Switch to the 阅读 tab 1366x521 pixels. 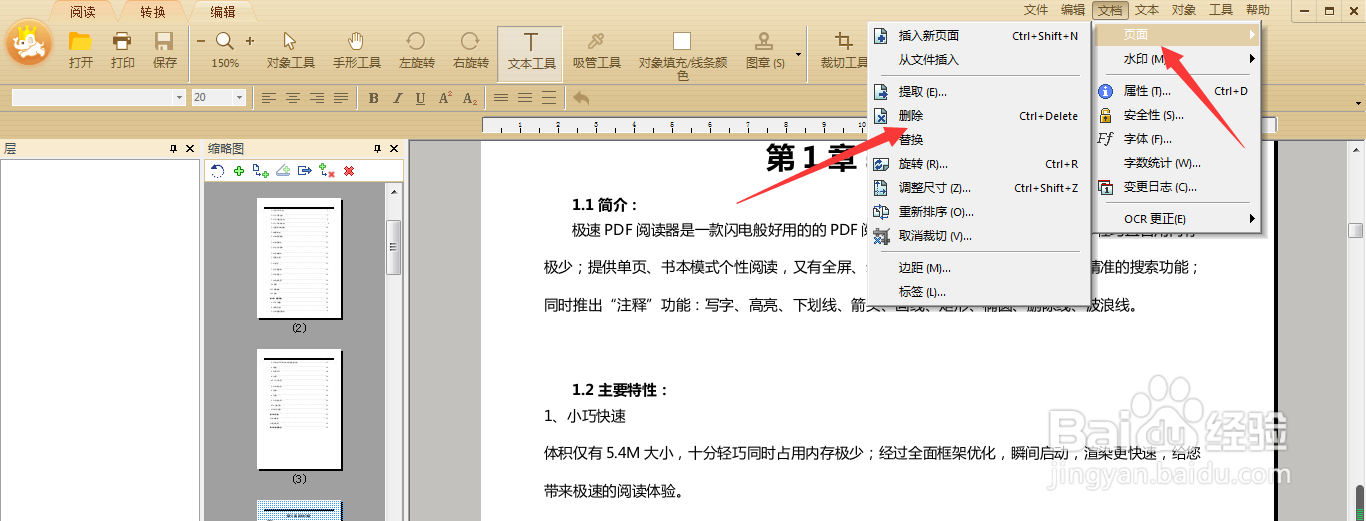tap(83, 12)
